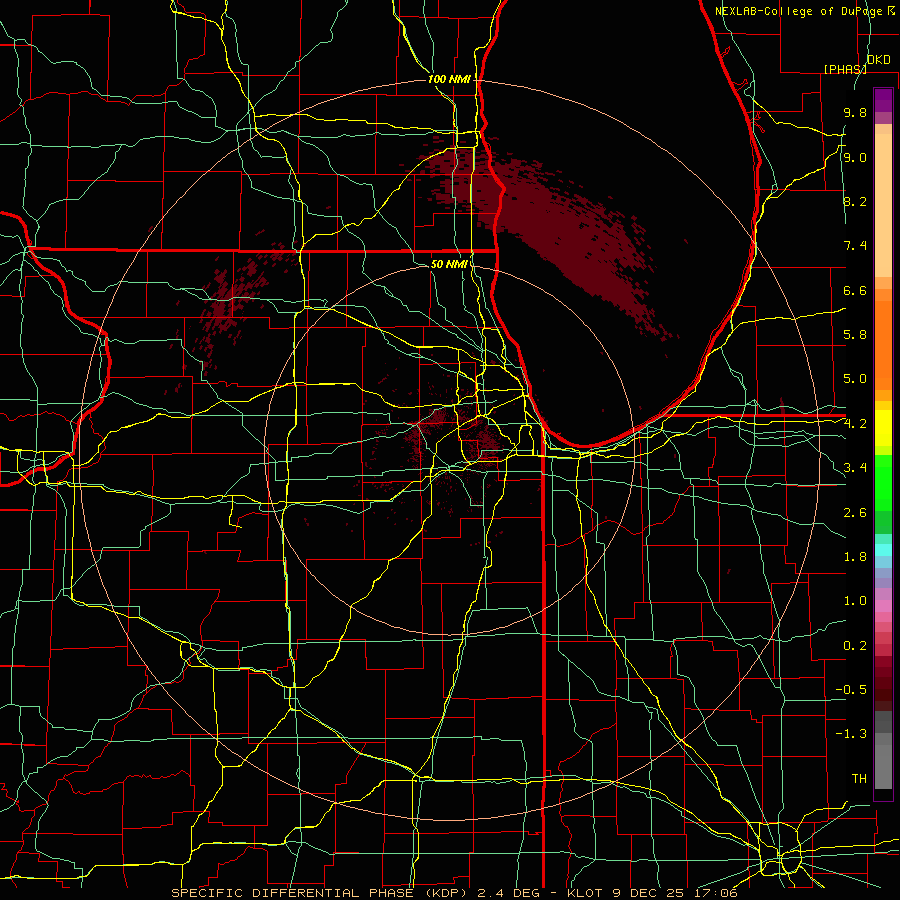
Task: Click the -1.3 scale value
Action: click(851, 734)
